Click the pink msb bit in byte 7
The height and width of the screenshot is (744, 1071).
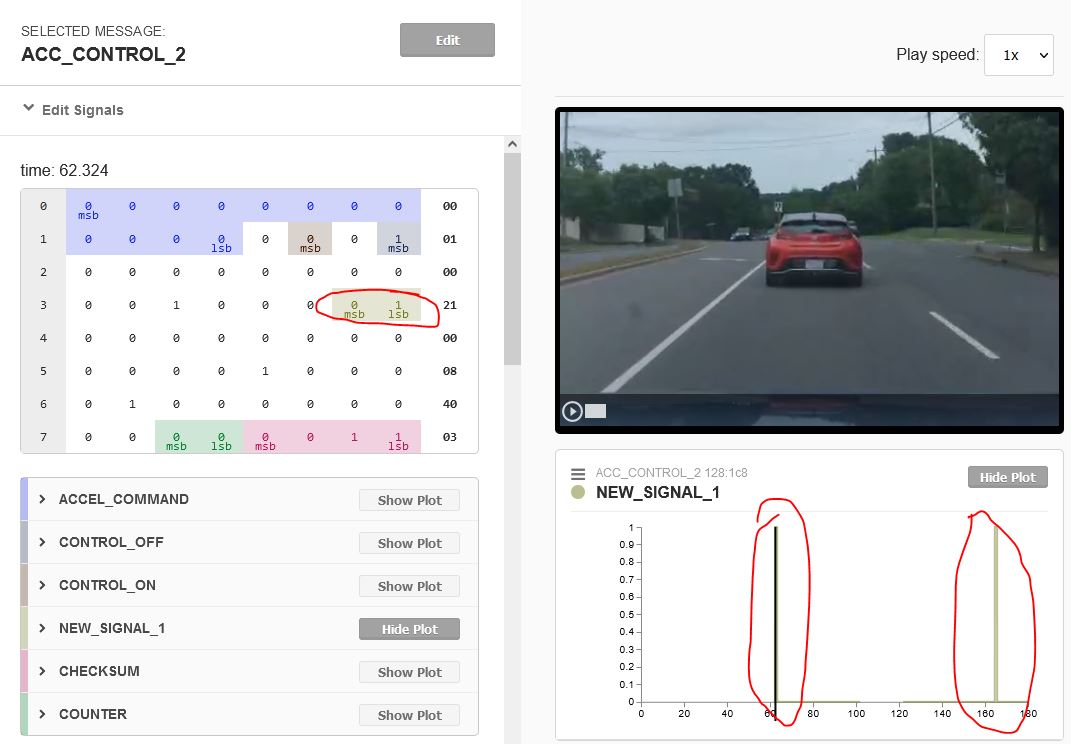265,437
